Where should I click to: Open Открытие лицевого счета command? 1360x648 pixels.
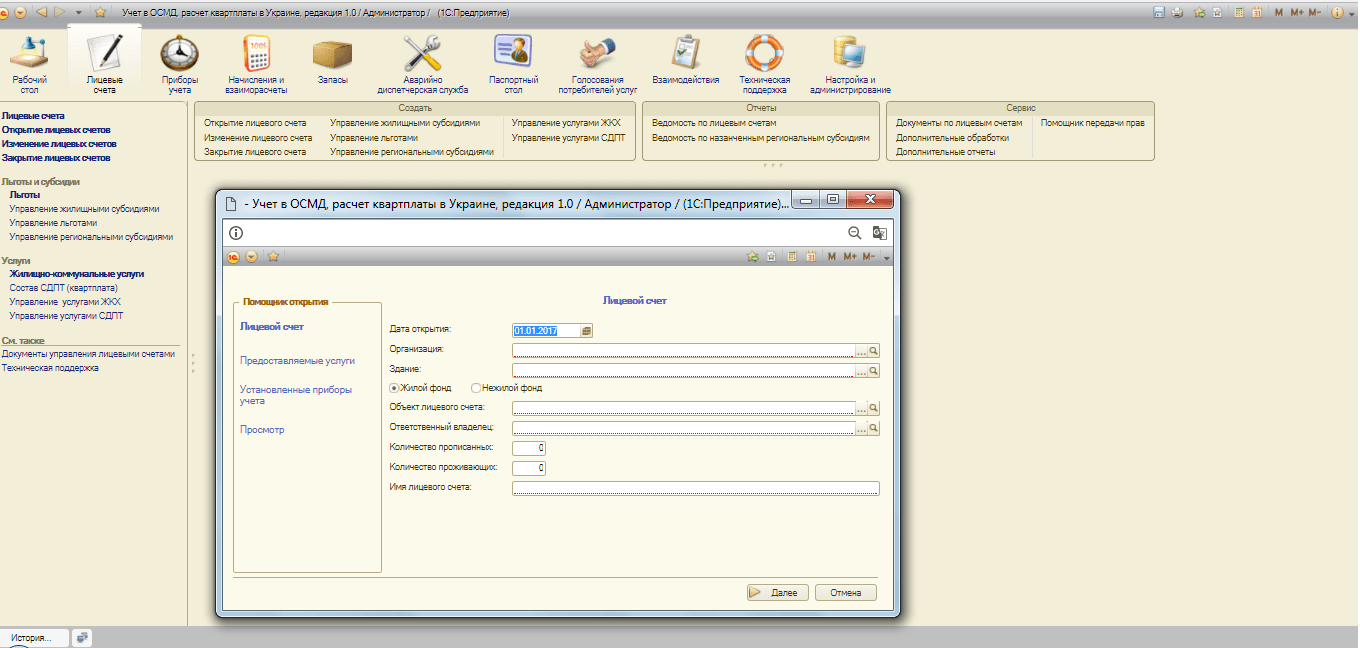pyautogui.click(x=255, y=123)
